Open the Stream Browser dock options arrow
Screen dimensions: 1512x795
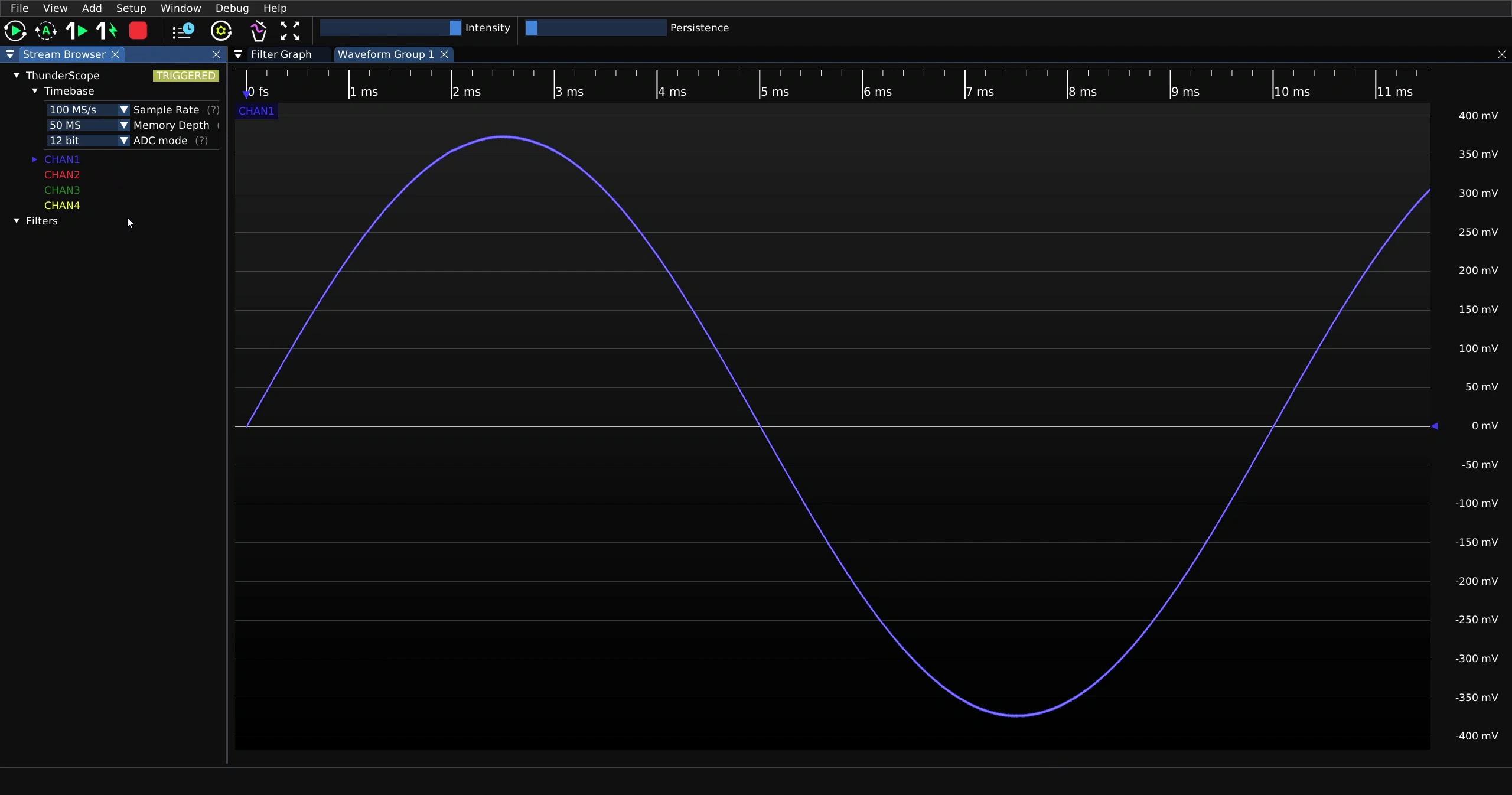click(10, 54)
